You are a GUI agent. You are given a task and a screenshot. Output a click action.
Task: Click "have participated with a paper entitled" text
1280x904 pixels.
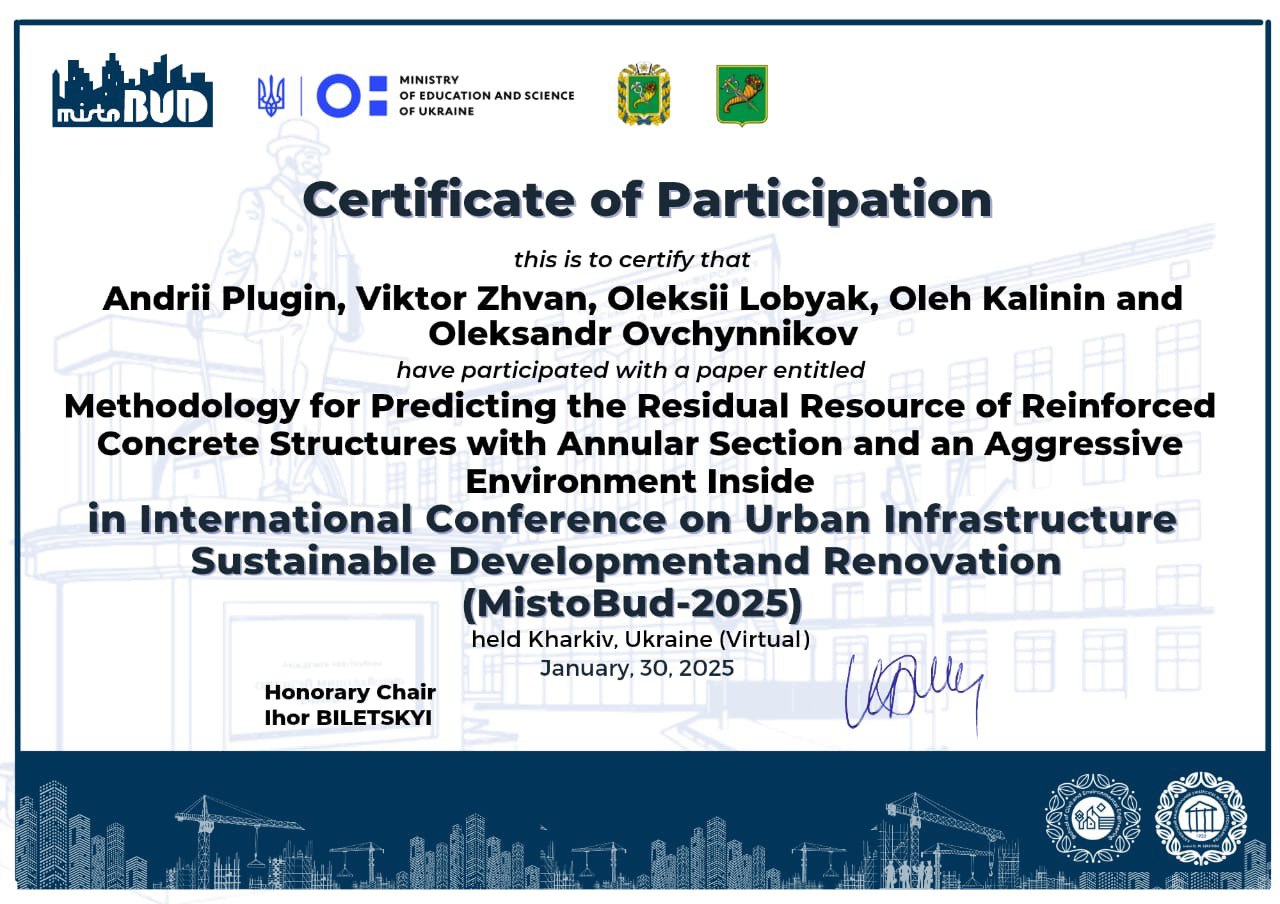tap(630, 370)
